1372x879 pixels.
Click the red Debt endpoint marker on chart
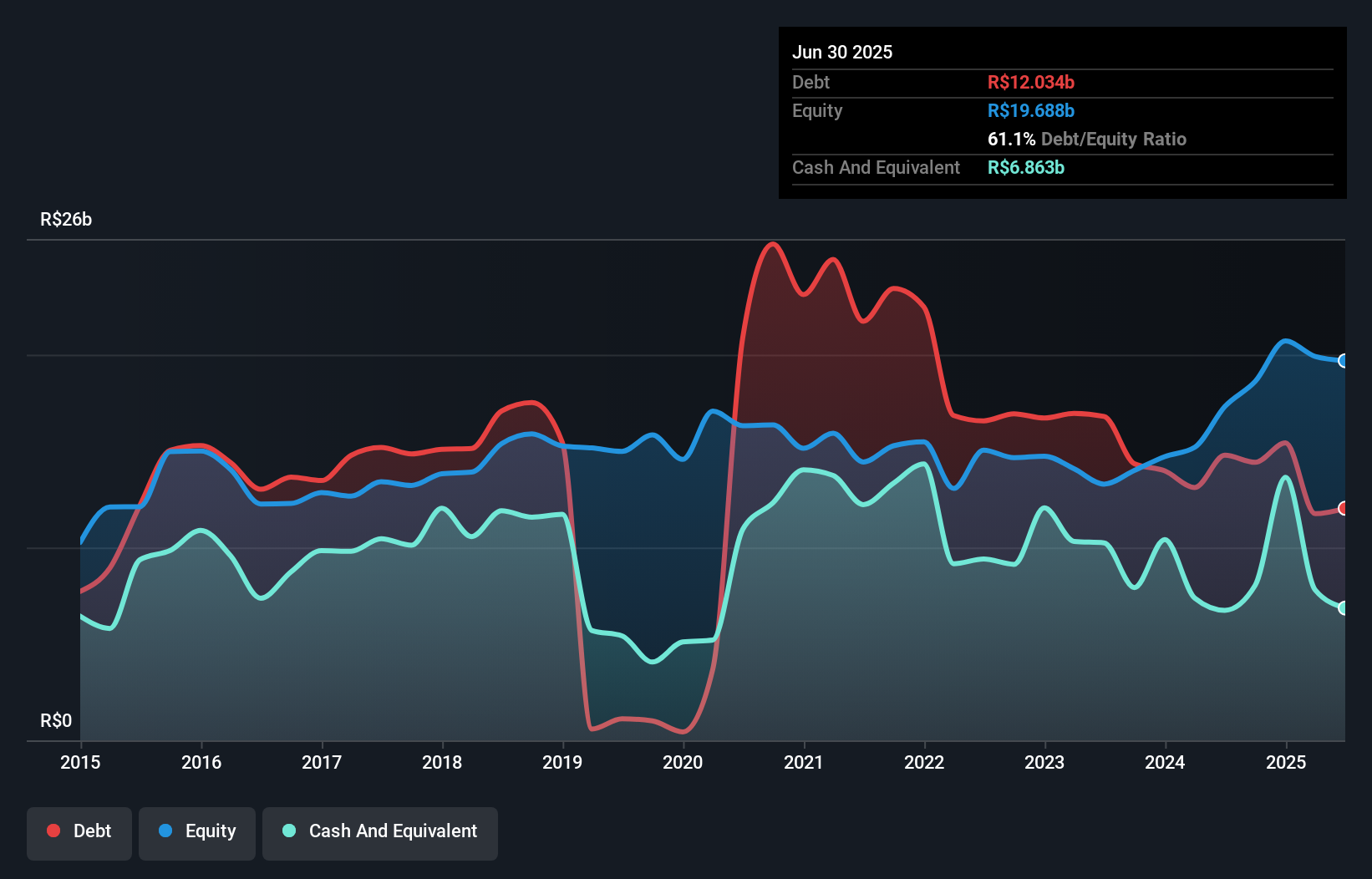click(1343, 508)
